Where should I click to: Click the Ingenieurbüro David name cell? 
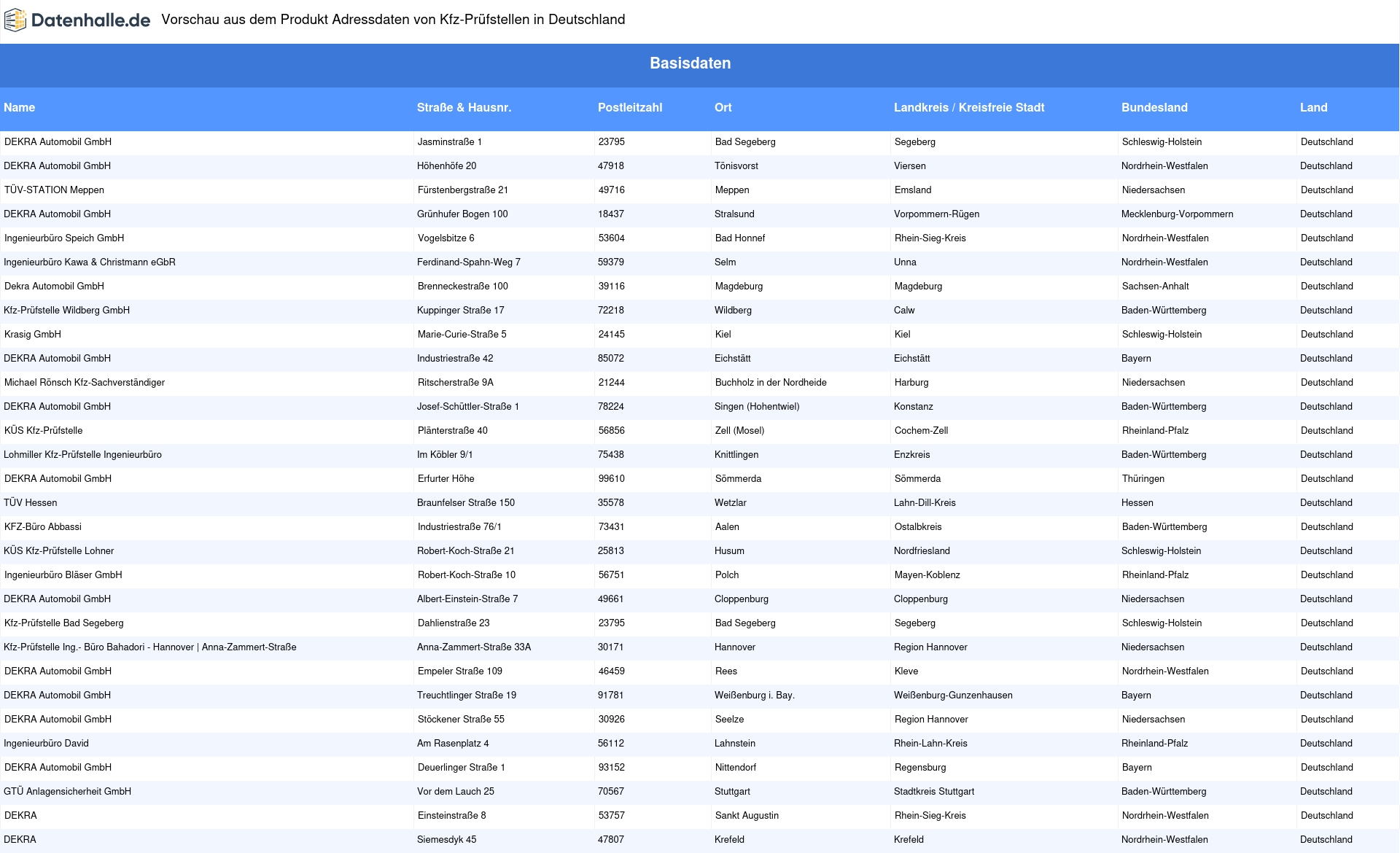pyautogui.click(x=46, y=743)
